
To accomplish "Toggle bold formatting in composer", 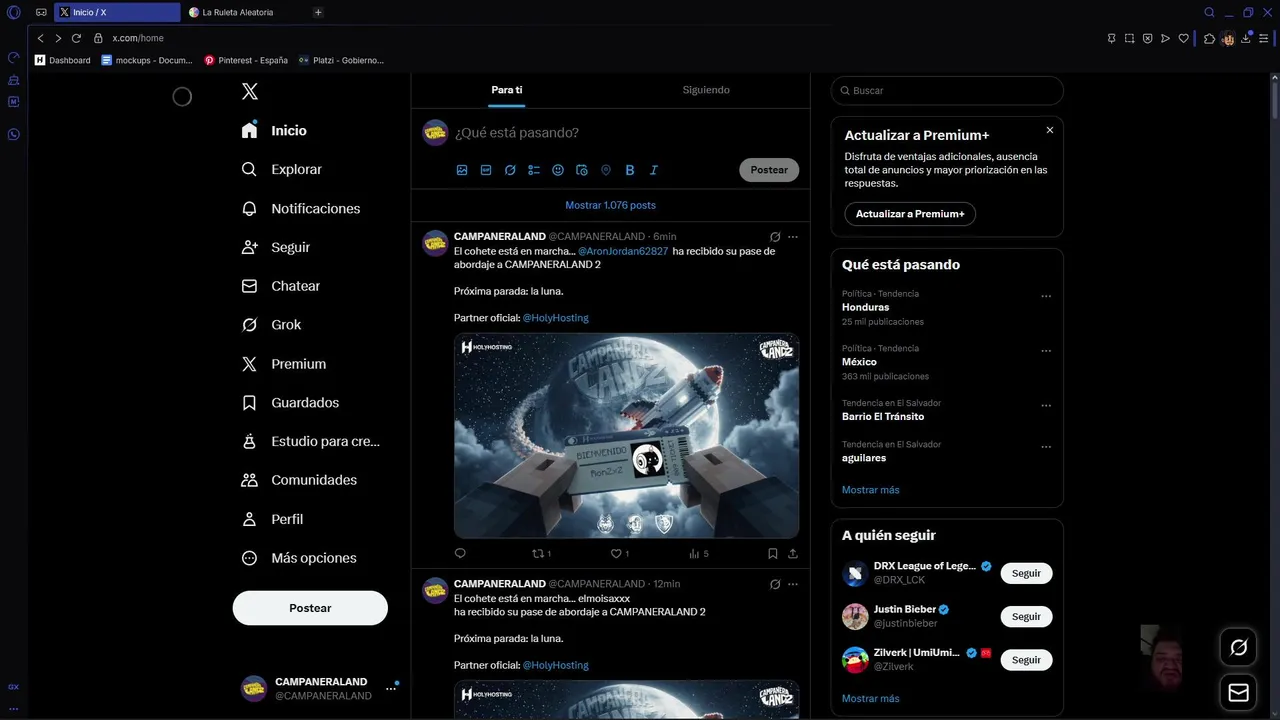I will pos(630,170).
